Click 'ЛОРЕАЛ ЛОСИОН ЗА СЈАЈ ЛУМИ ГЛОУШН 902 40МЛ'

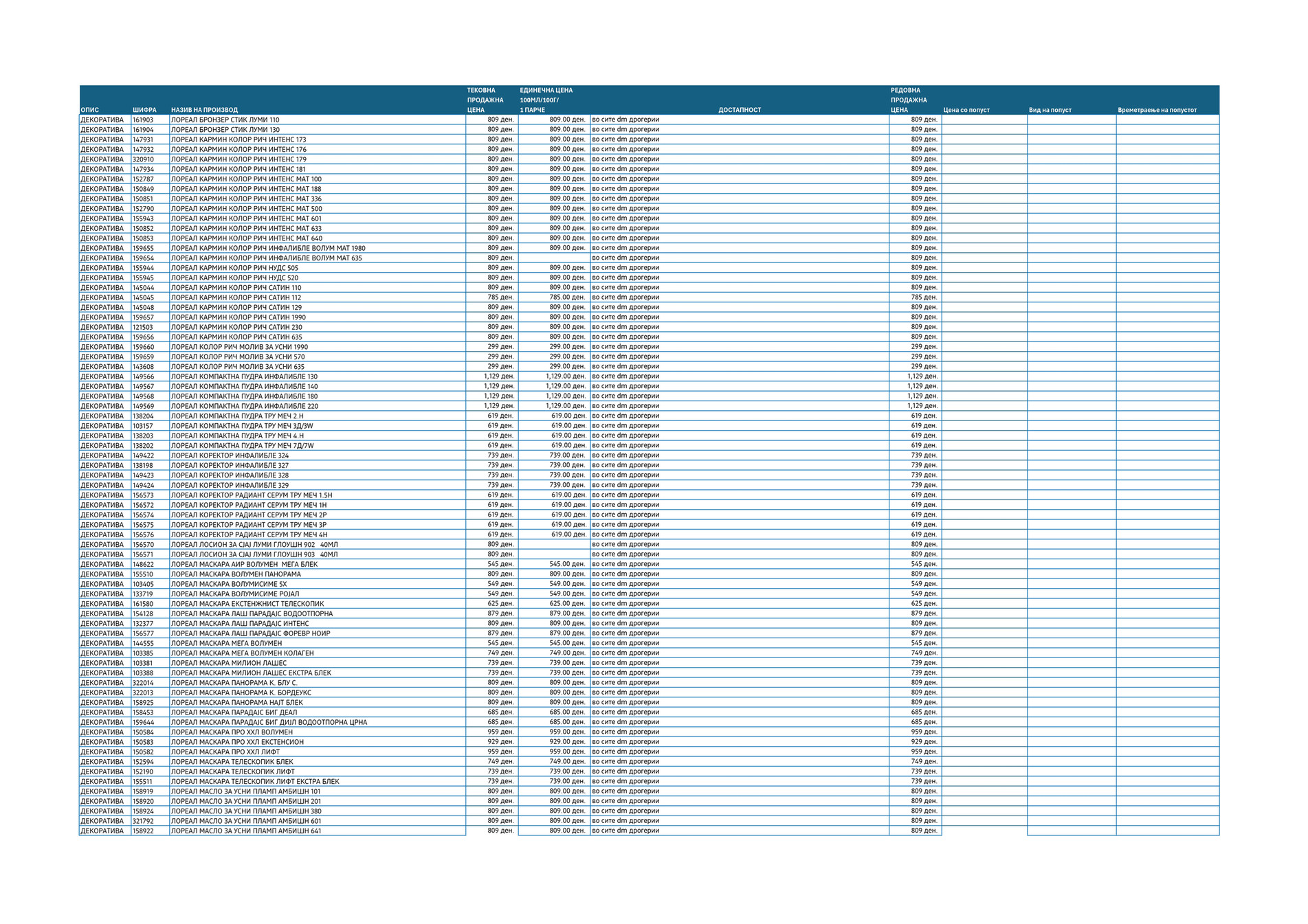[254, 545]
